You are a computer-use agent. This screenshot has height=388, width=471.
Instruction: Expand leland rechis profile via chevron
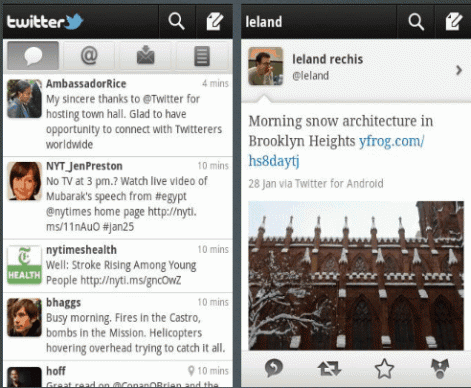click(459, 70)
